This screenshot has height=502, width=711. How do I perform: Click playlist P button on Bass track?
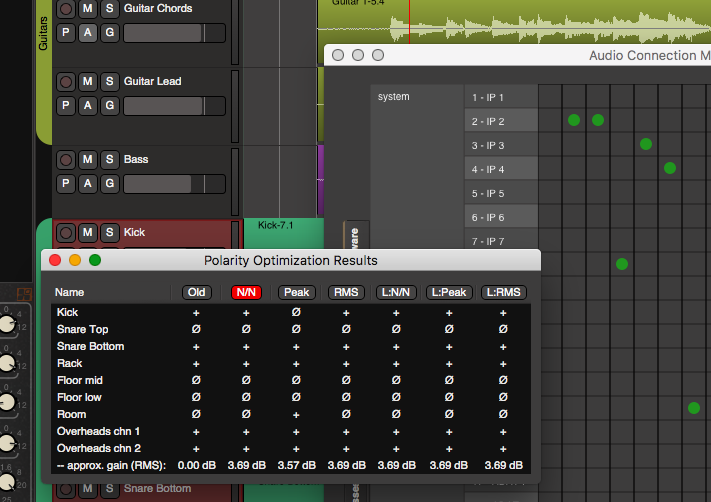coord(66,183)
